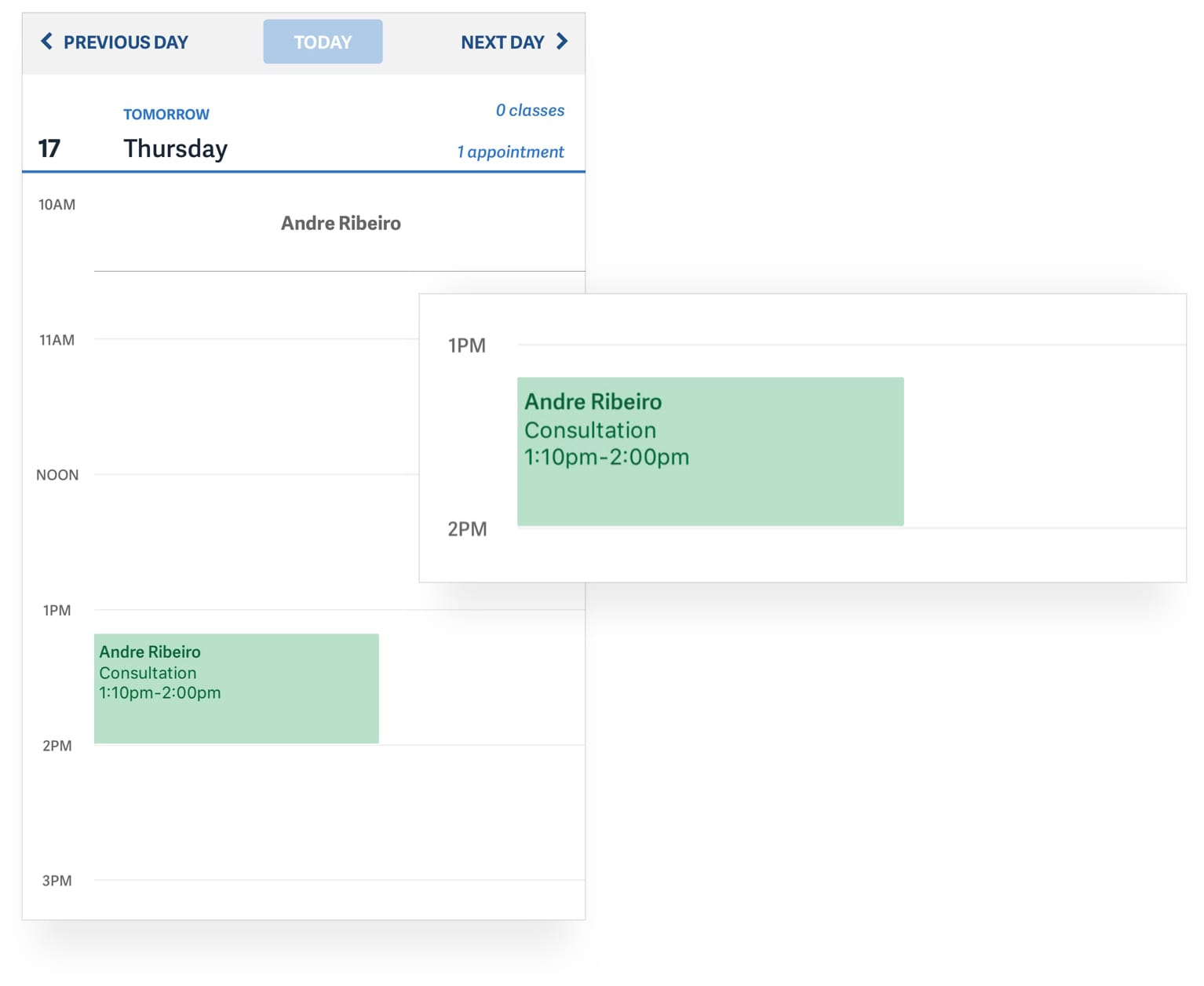Open the zoomed Andre Ribeiro appointment card
Screen dimensions: 1204x986
point(710,449)
